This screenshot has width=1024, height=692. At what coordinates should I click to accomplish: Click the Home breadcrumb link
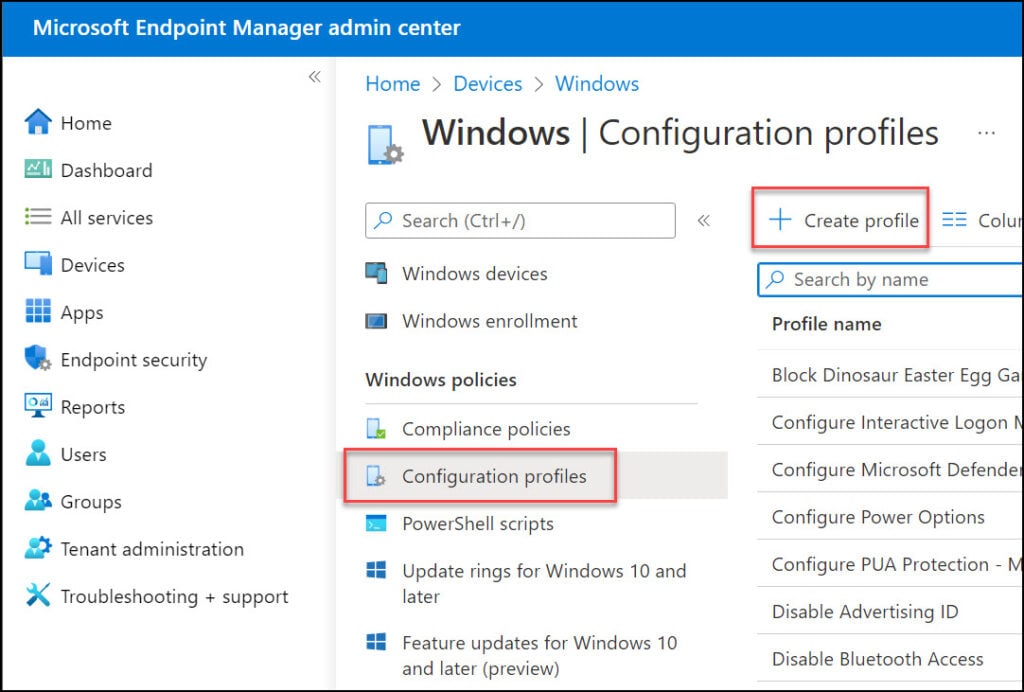[x=392, y=84]
